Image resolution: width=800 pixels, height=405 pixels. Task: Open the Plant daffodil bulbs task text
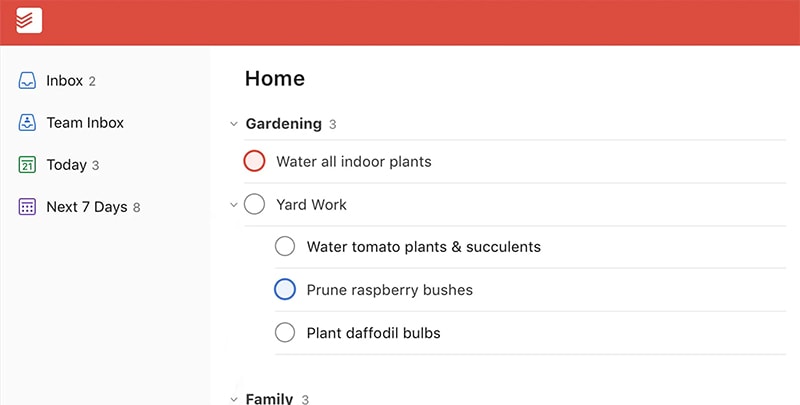373,333
